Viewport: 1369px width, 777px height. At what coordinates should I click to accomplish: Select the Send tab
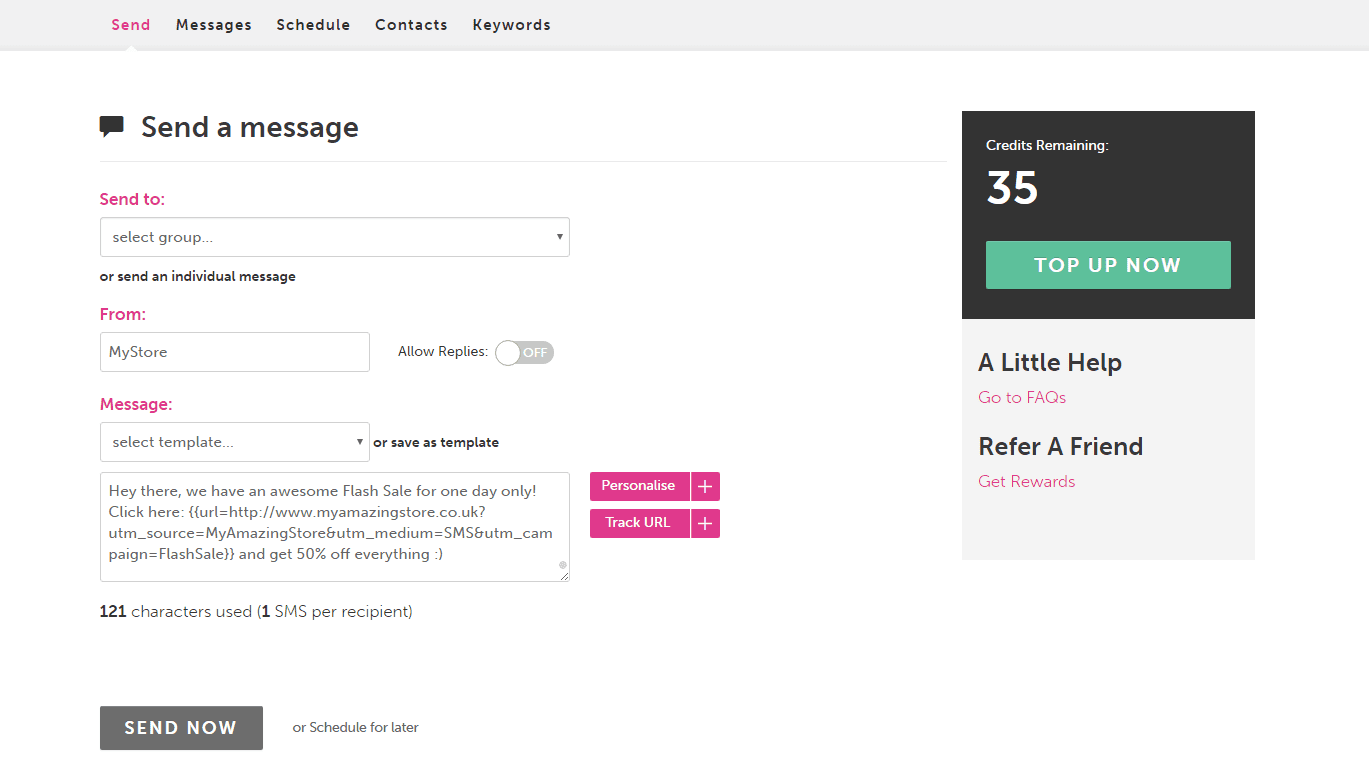pyautogui.click(x=130, y=25)
